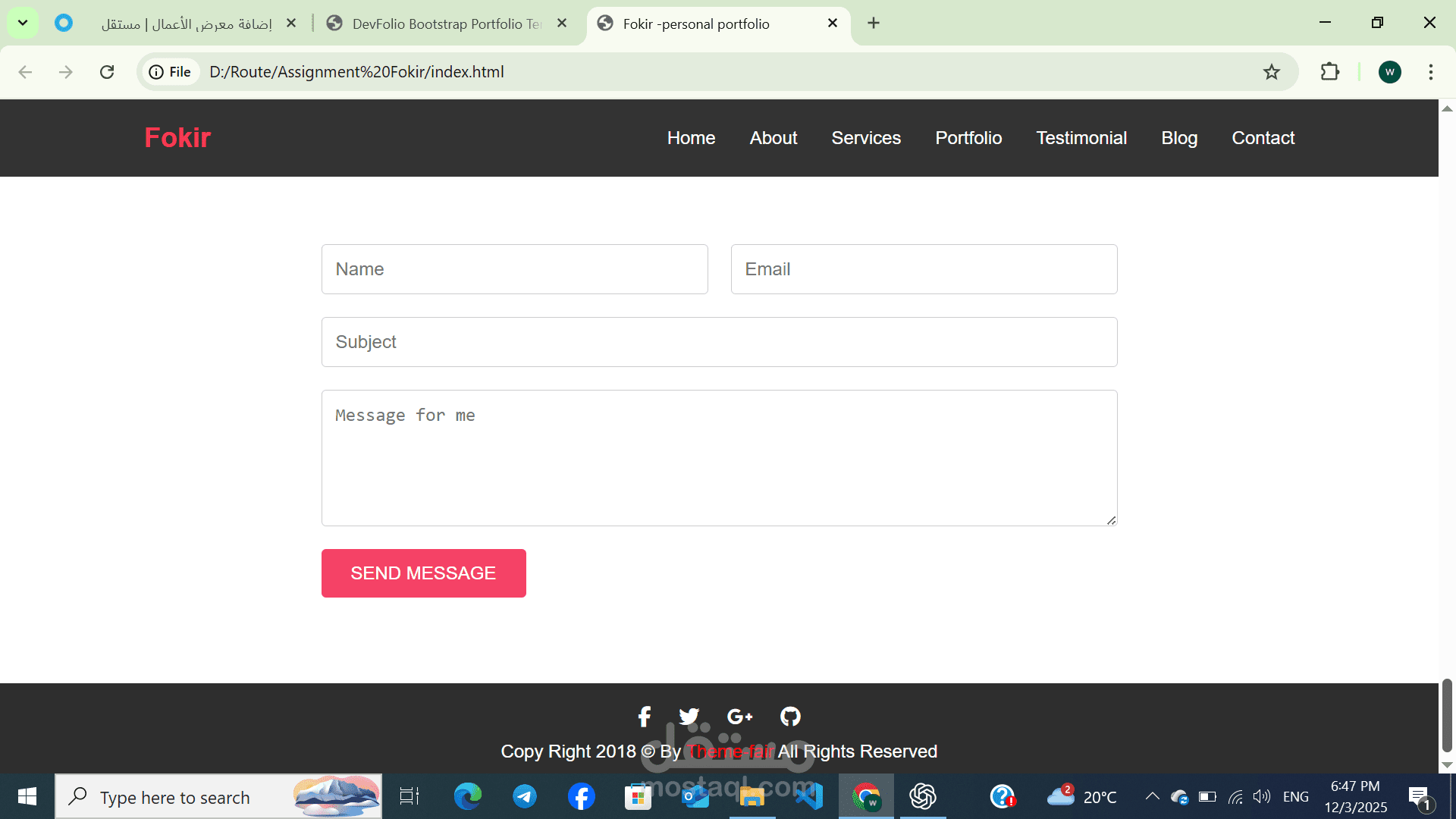
Task: Go to the Portfolio nav item
Action: 968,138
